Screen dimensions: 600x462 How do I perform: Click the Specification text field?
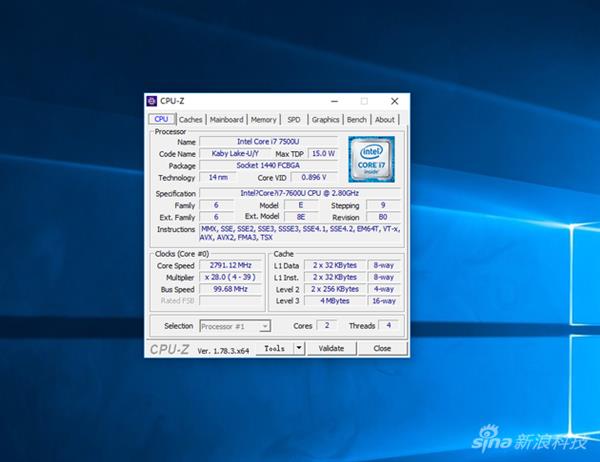300,193
